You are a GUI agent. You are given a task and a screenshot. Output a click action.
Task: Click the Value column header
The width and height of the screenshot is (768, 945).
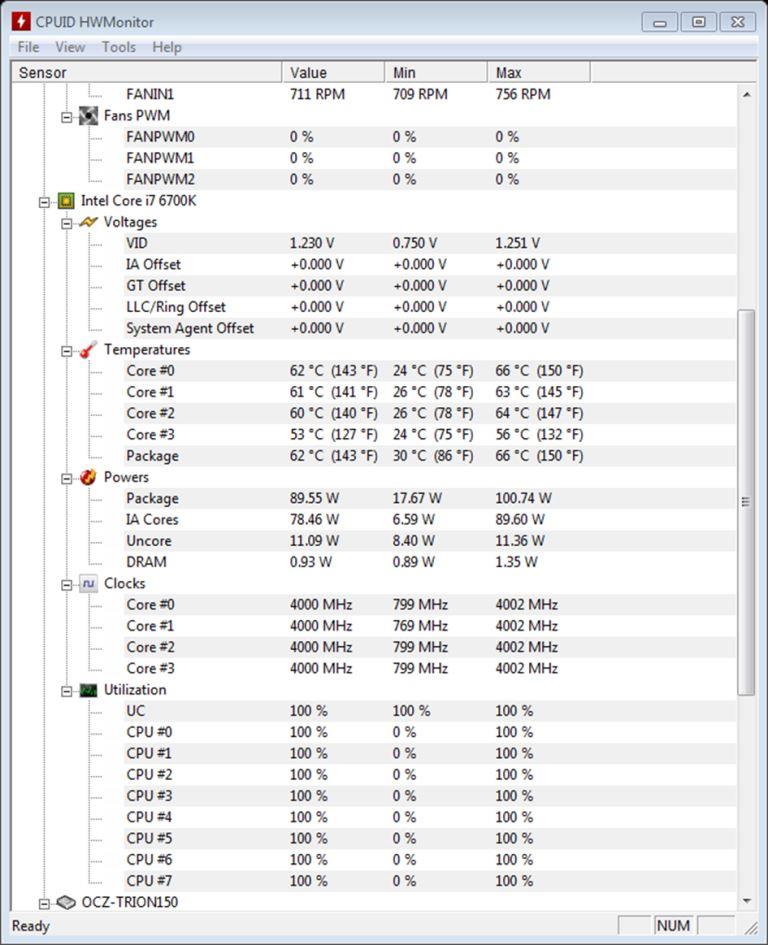(333, 72)
